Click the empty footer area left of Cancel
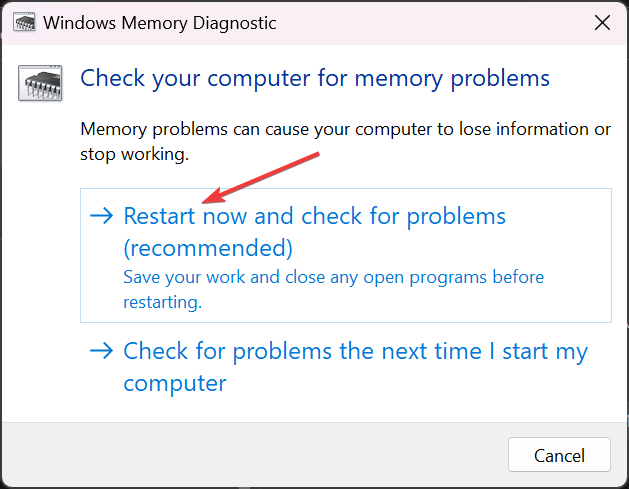The image size is (629, 489). pyautogui.click(x=250, y=455)
